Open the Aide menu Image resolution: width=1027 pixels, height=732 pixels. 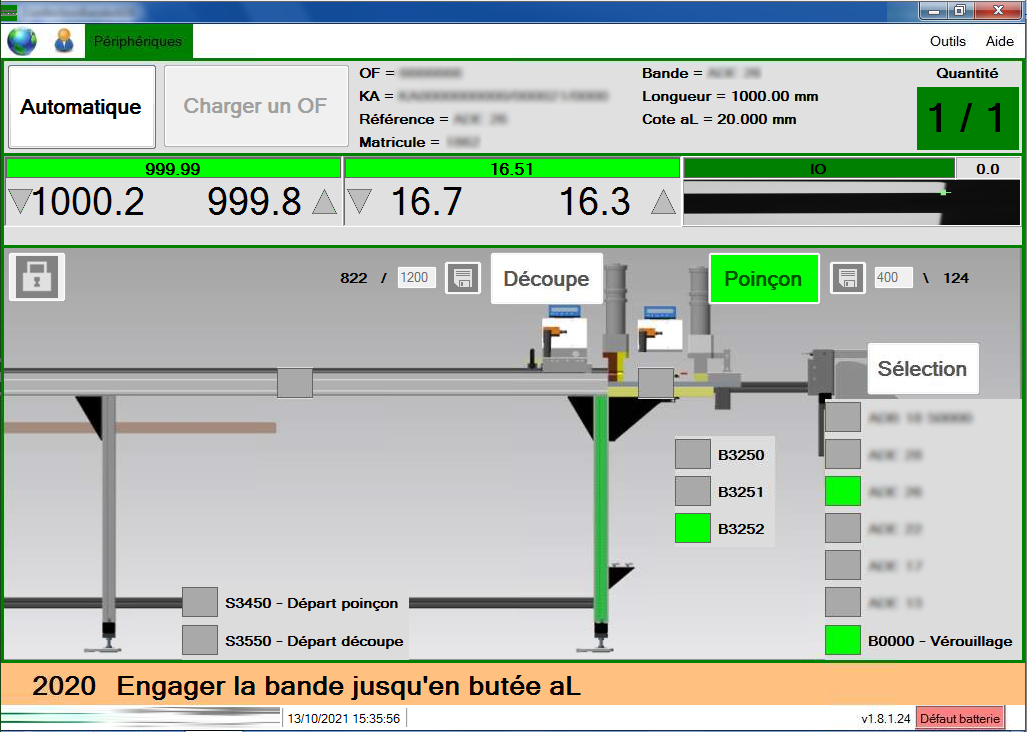999,41
